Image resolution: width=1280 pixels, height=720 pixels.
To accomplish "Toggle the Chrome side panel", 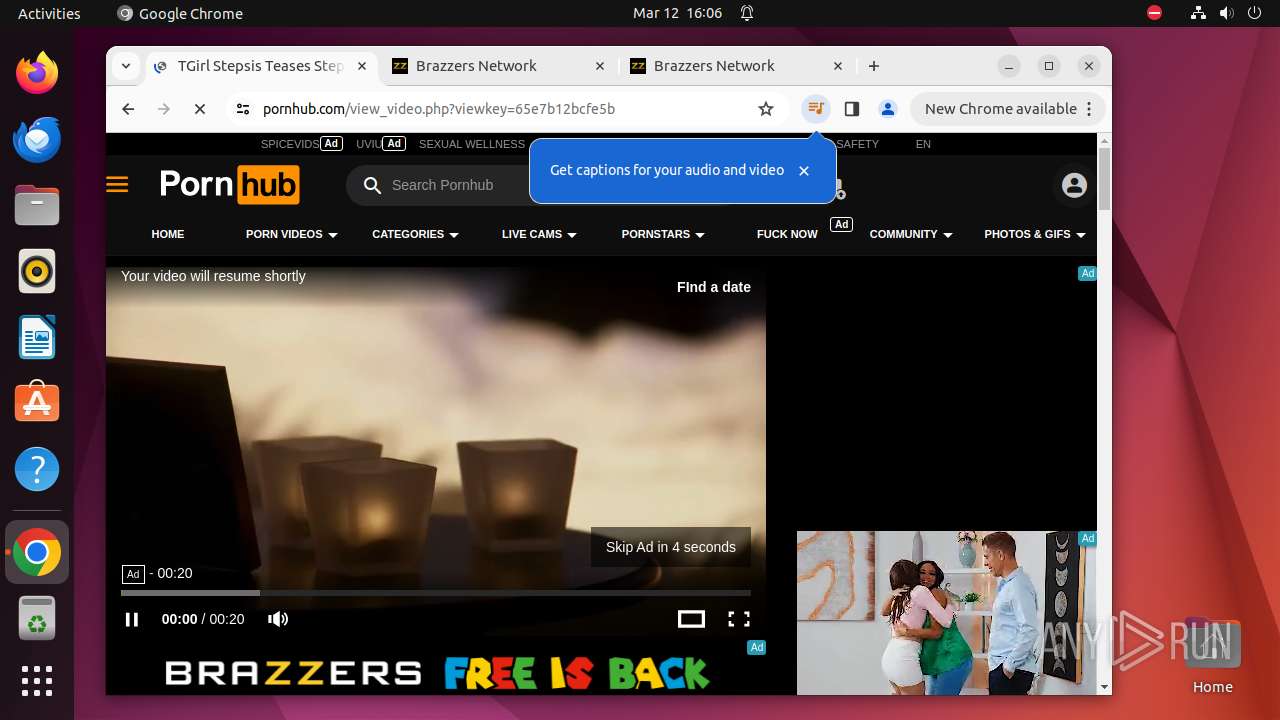I will point(852,109).
